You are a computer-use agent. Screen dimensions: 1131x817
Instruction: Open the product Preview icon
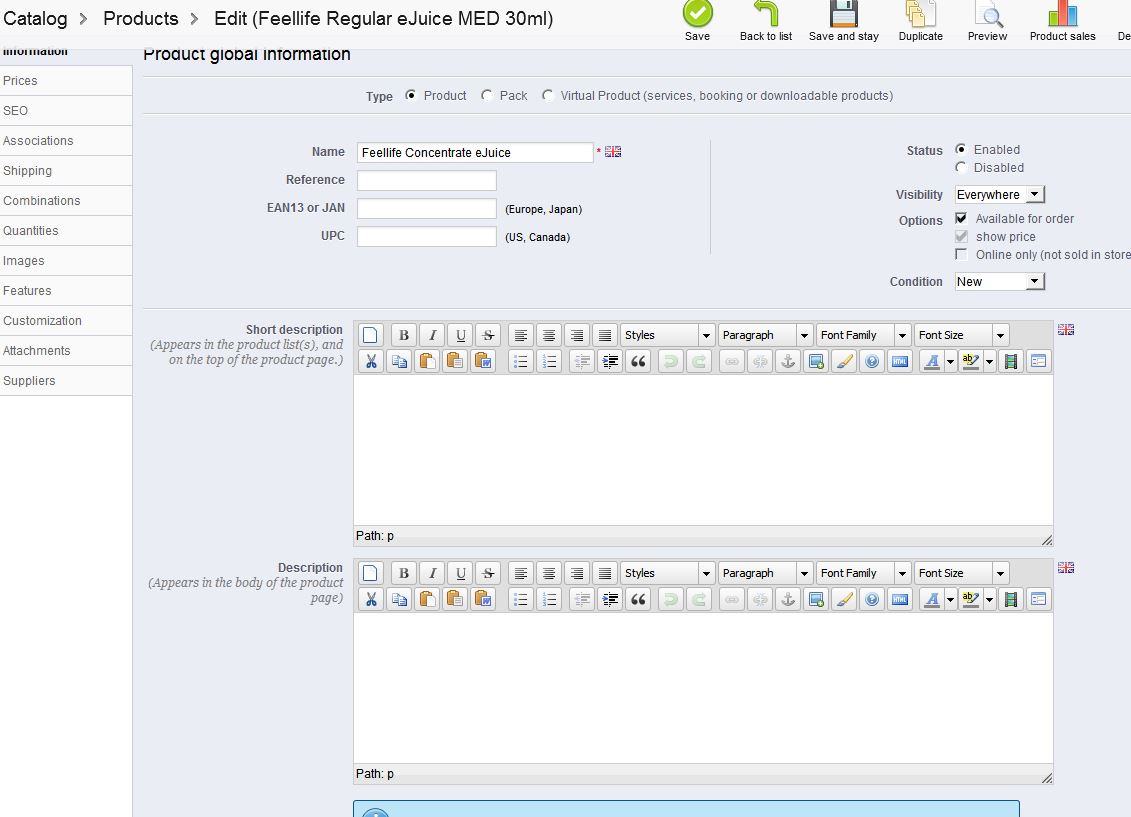tap(987, 13)
